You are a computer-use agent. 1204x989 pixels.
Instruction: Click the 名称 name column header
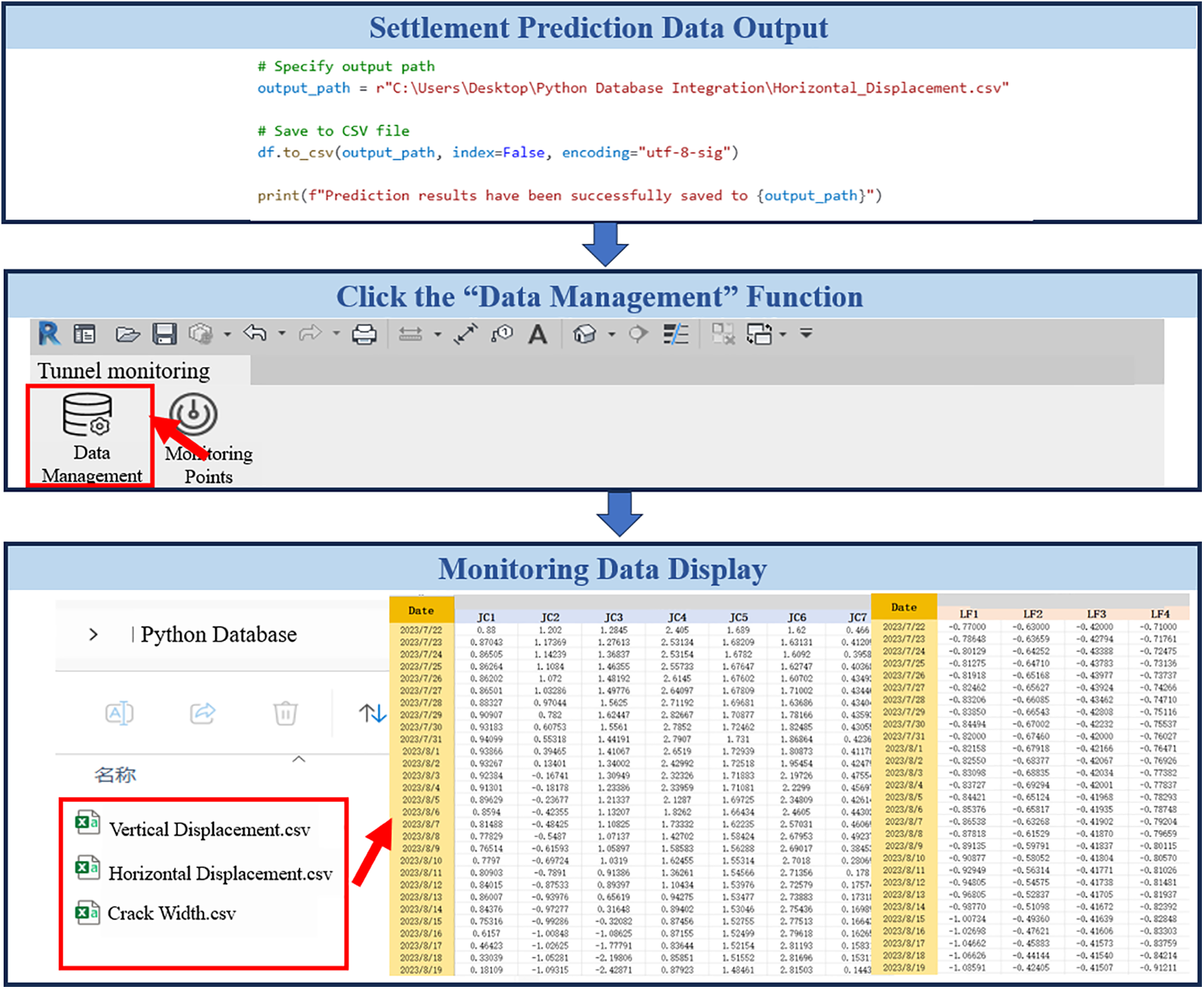tap(115, 775)
